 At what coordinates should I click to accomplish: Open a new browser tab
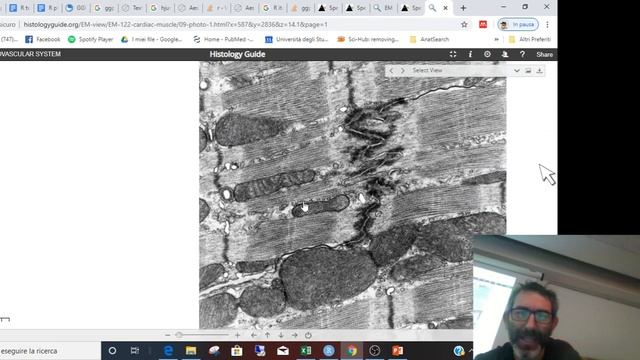tap(463, 8)
